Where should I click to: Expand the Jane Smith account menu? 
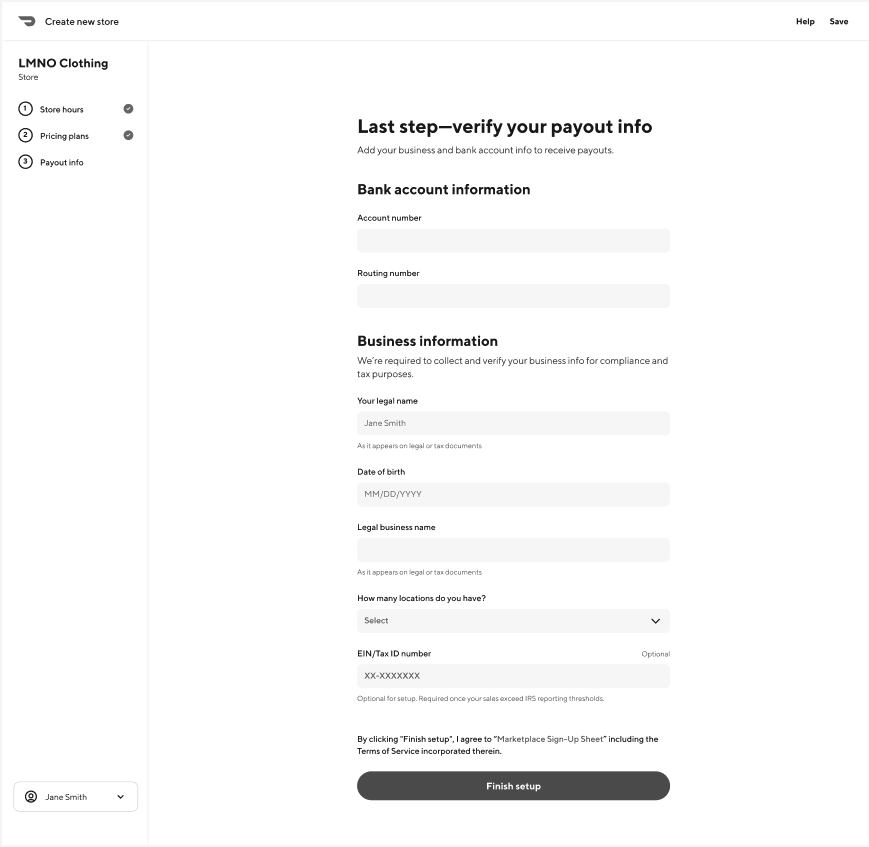pyautogui.click(x=119, y=796)
